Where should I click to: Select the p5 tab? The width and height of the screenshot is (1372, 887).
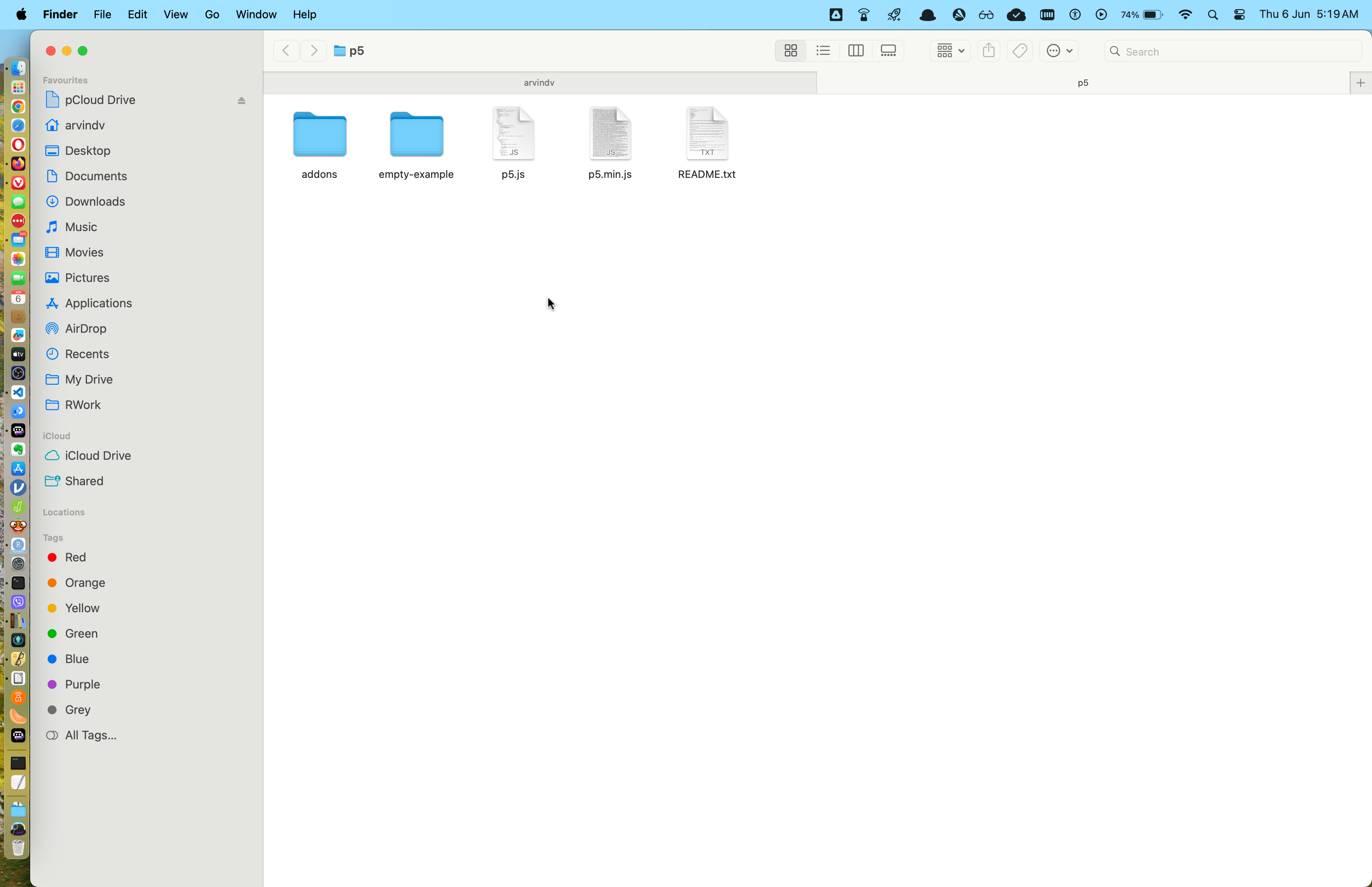click(1083, 83)
